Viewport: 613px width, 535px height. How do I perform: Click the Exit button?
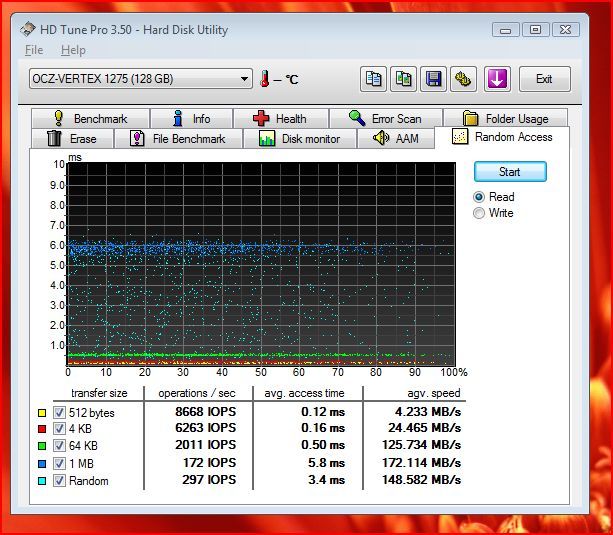click(545, 79)
